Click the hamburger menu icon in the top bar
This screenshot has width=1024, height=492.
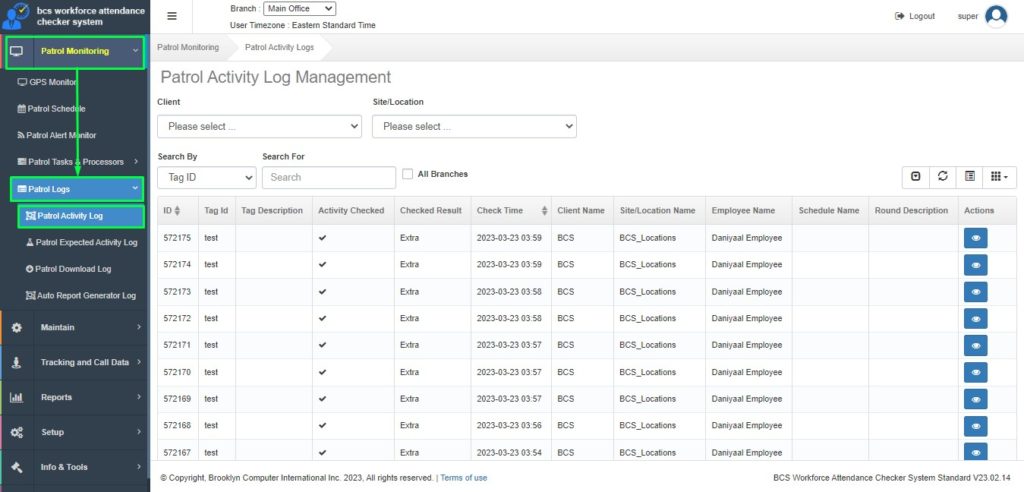[x=172, y=16]
